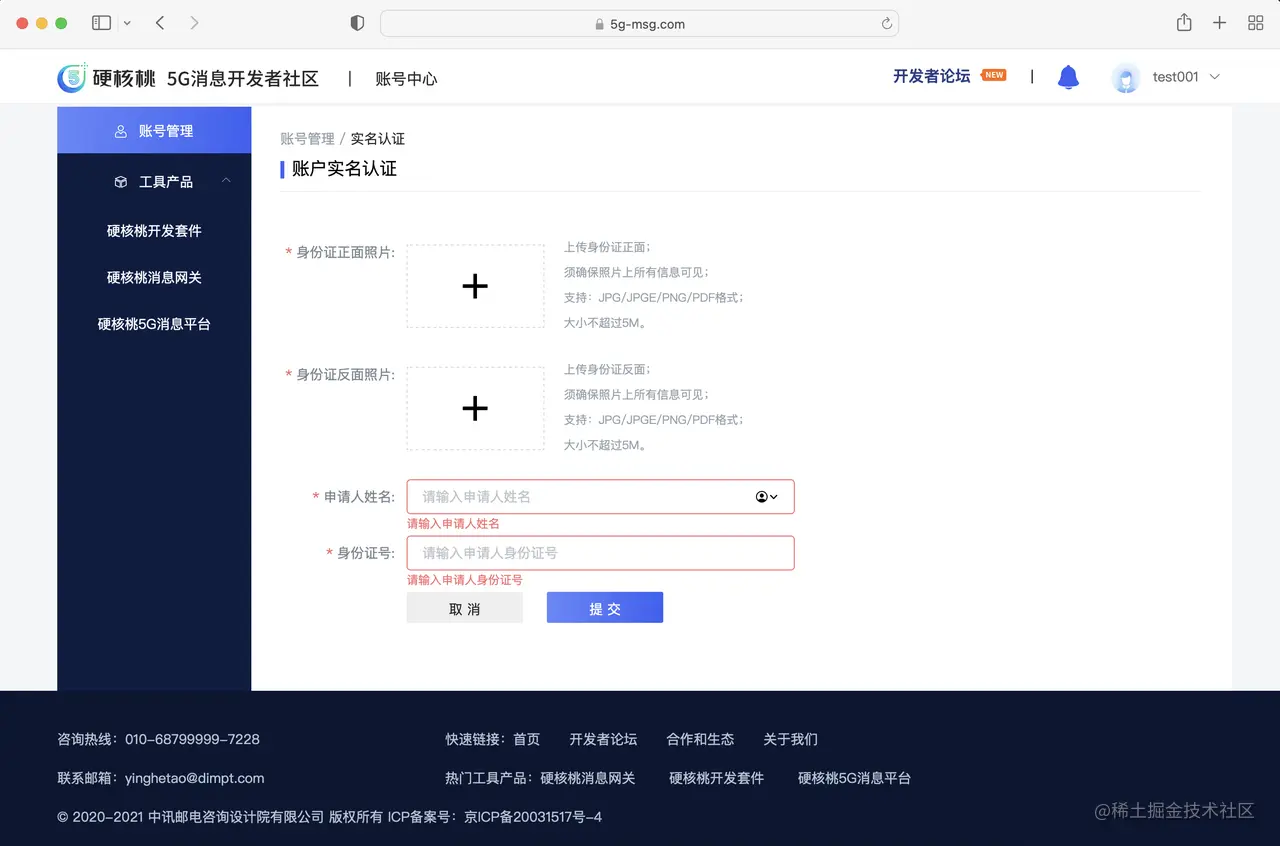Click the ICP number 京ICP备20031517号-4
The image size is (1280, 846).
click(x=533, y=817)
